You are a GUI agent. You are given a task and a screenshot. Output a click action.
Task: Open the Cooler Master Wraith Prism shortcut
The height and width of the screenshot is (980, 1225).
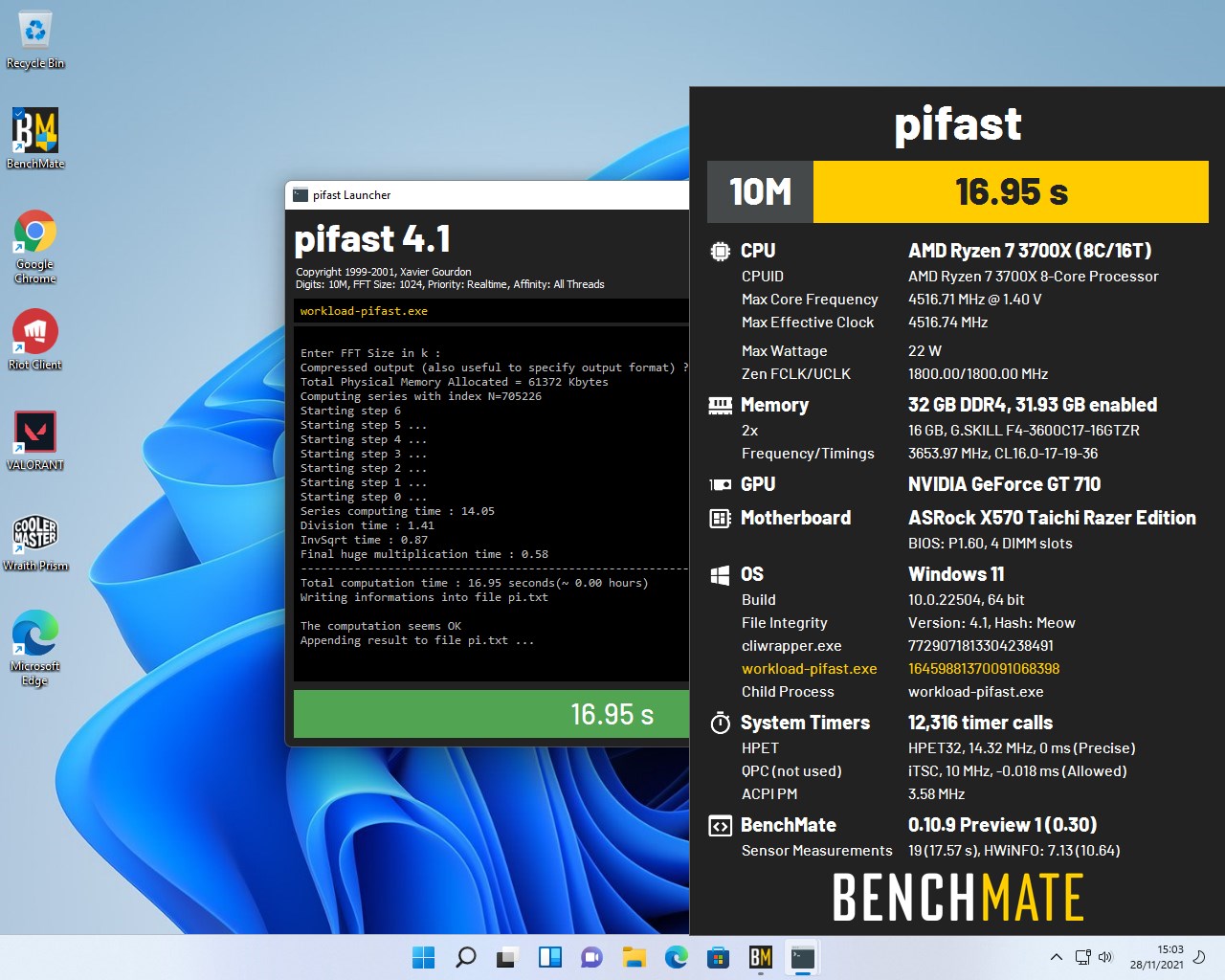click(x=35, y=542)
